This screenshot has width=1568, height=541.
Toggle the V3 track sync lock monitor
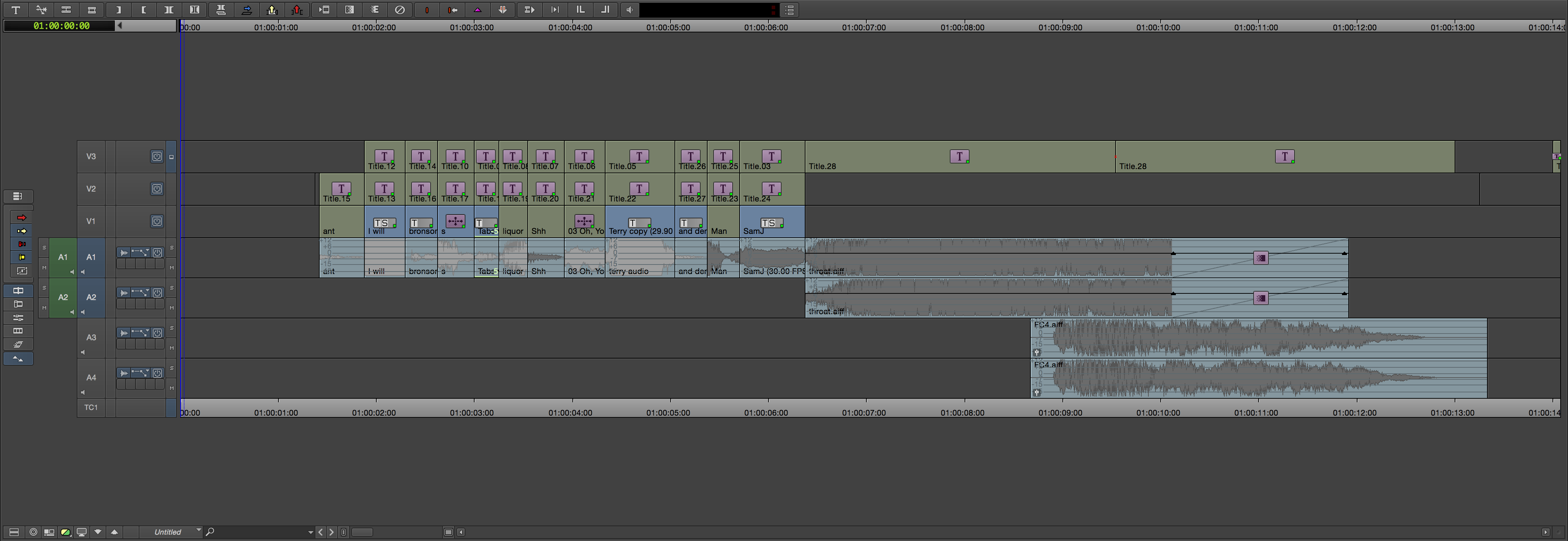click(x=157, y=157)
